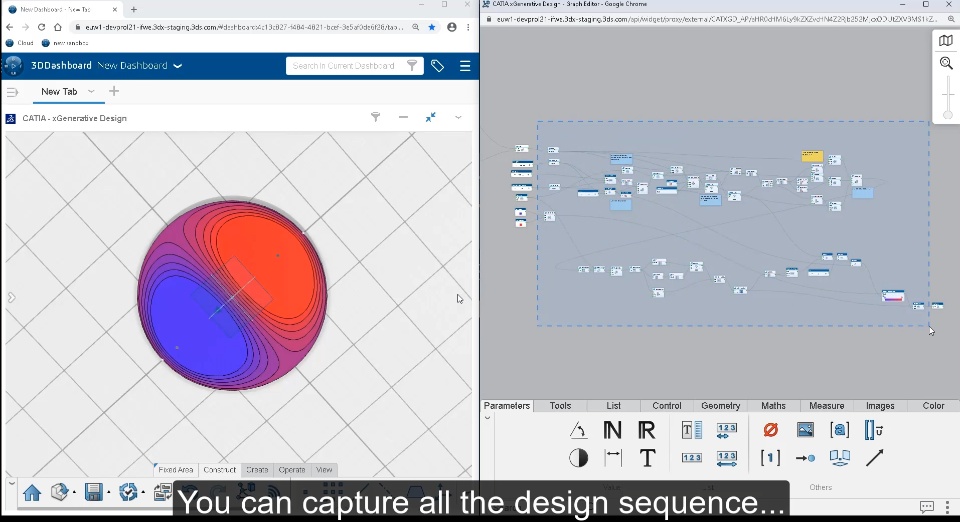
Task: Insert the 123 series with double arrows
Action: [727, 430]
